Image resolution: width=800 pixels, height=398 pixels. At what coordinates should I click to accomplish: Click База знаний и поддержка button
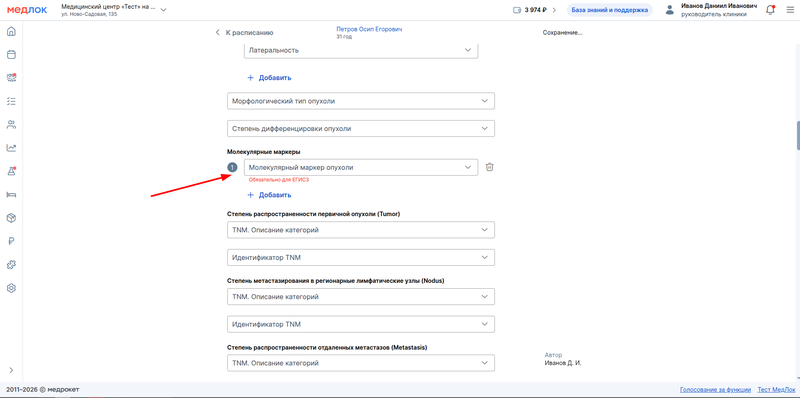coord(610,10)
